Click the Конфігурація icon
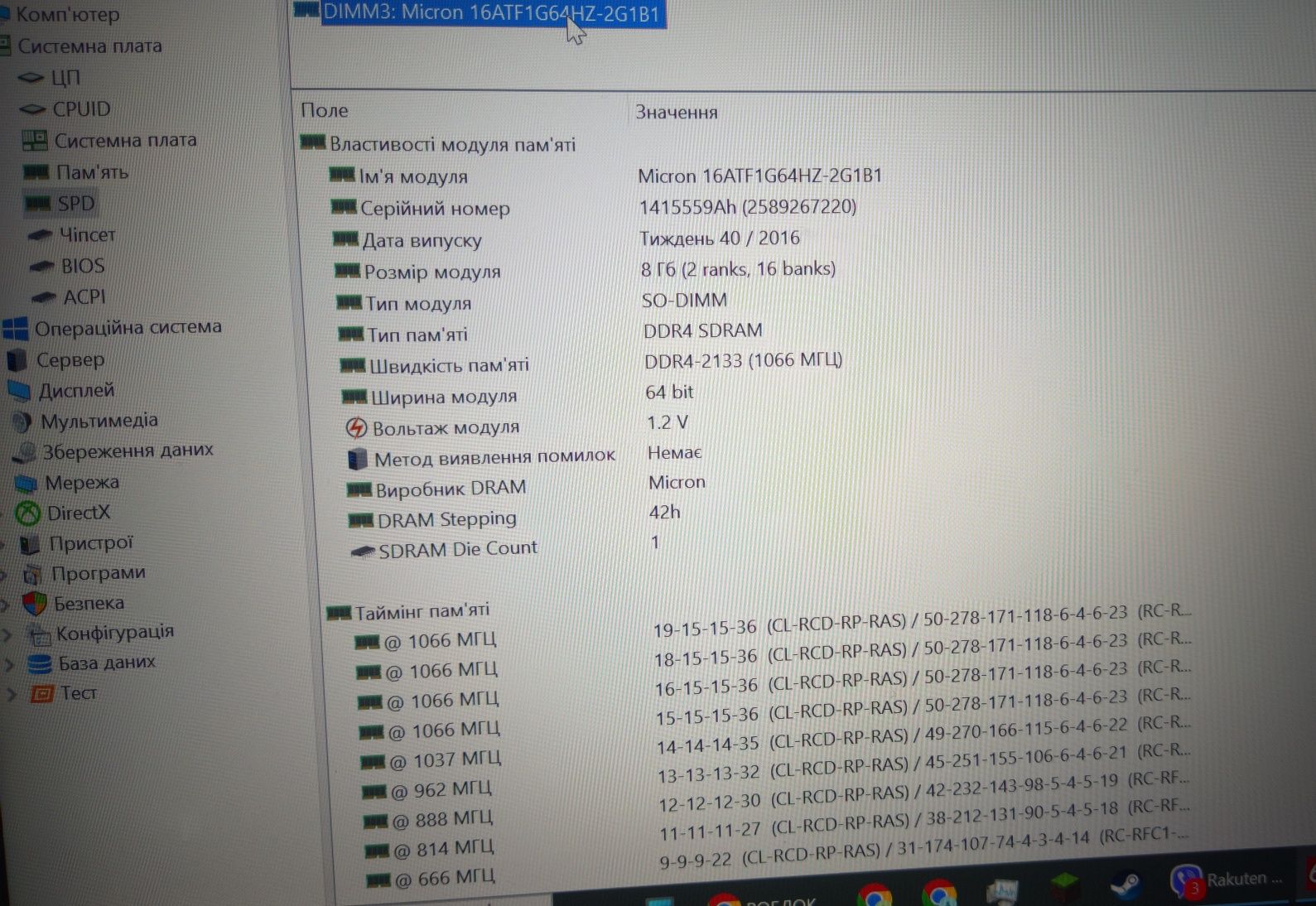The height and width of the screenshot is (906, 1316). (38, 634)
